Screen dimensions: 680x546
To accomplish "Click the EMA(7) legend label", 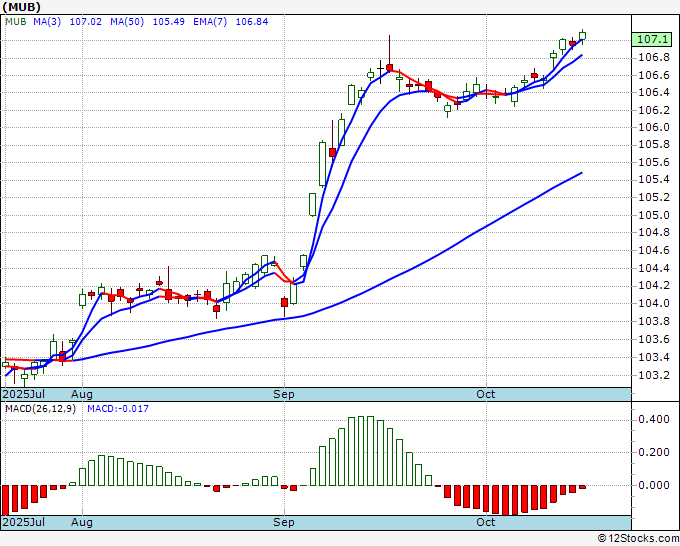I will click(x=210, y=22).
